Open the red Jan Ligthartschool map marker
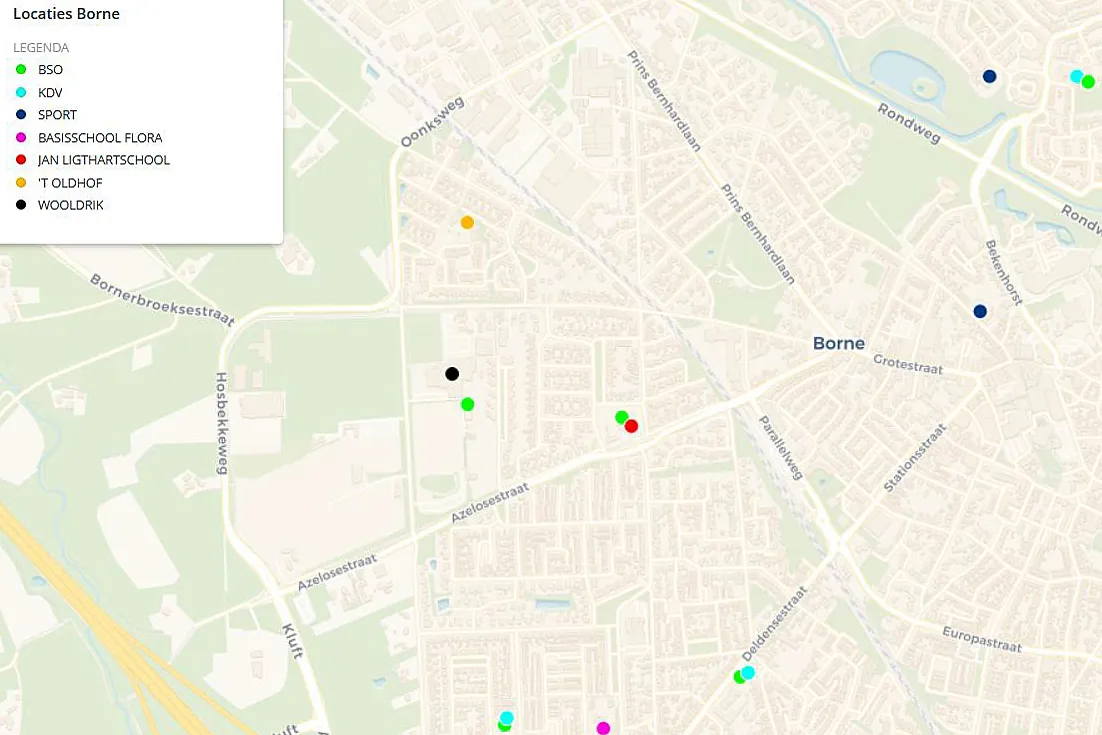Image resolution: width=1102 pixels, height=735 pixels. (x=631, y=426)
